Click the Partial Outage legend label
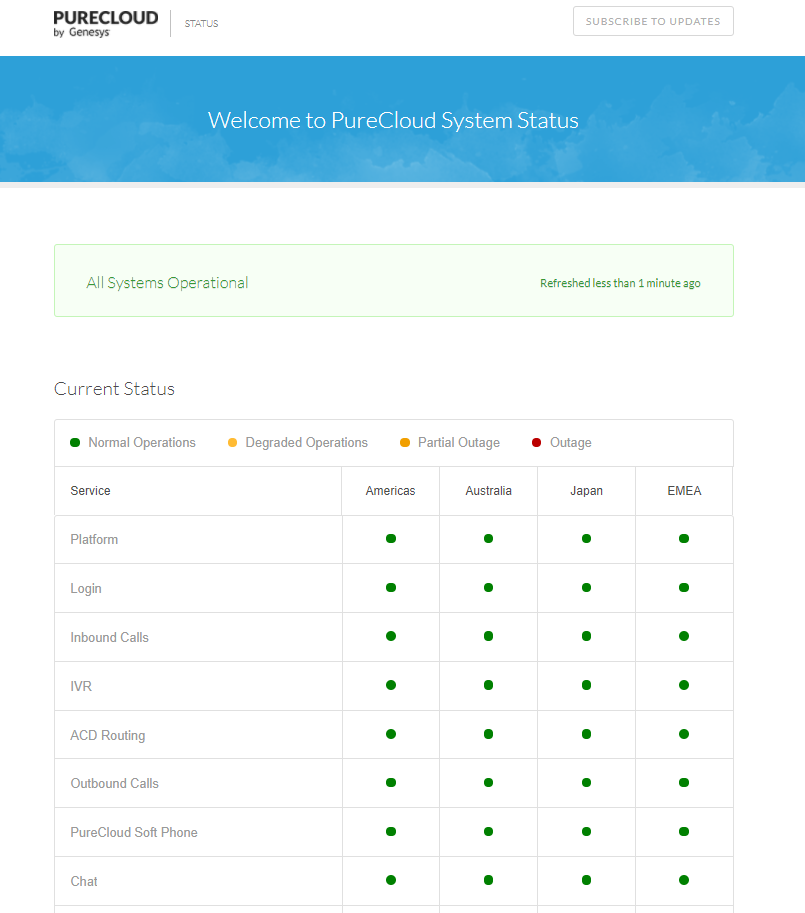Image resolution: width=805 pixels, height=913 pixels. 459,443
